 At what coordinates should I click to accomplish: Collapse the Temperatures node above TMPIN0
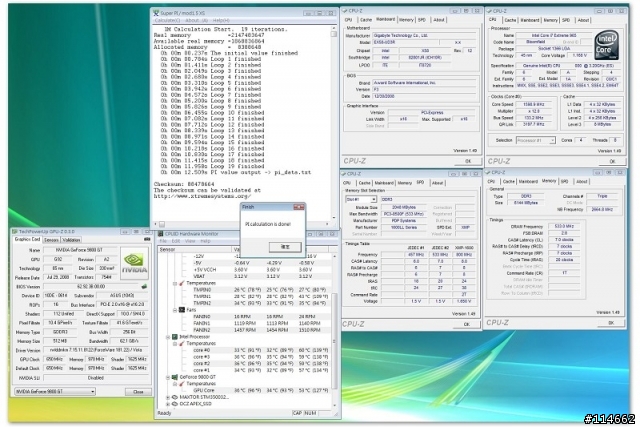pyautogui.click(x=175, y=283)
